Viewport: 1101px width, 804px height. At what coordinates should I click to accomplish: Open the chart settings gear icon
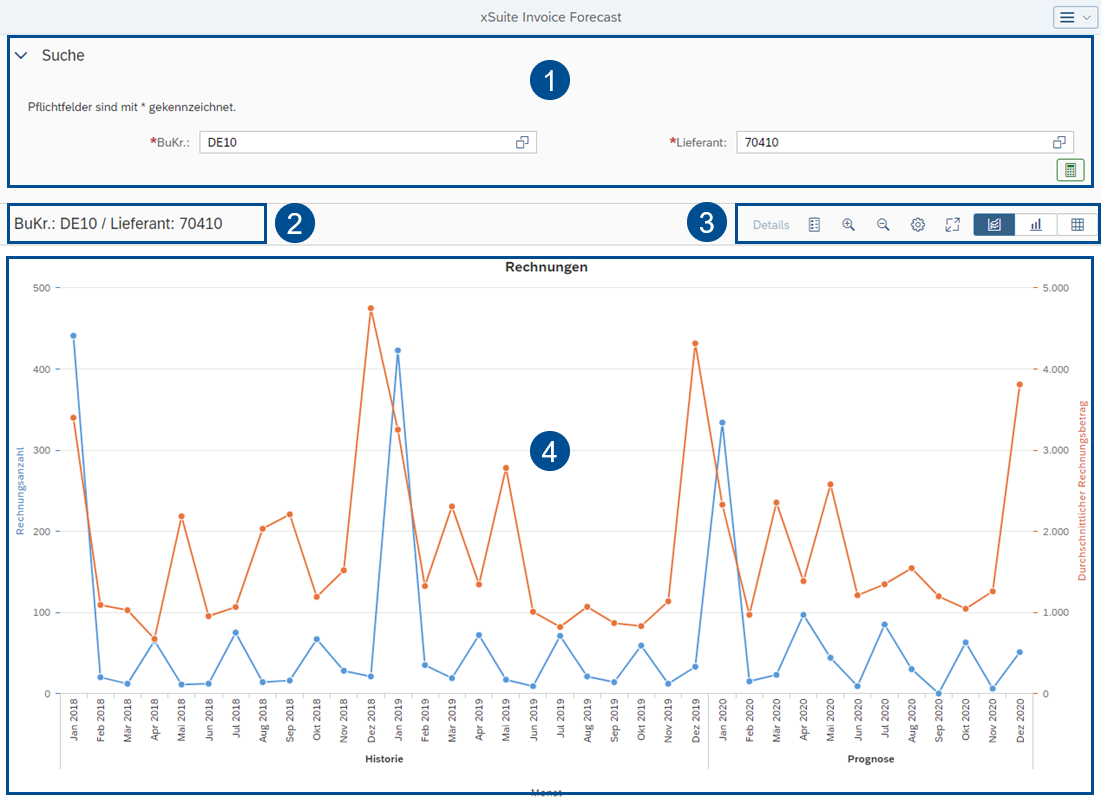point(917,224)
